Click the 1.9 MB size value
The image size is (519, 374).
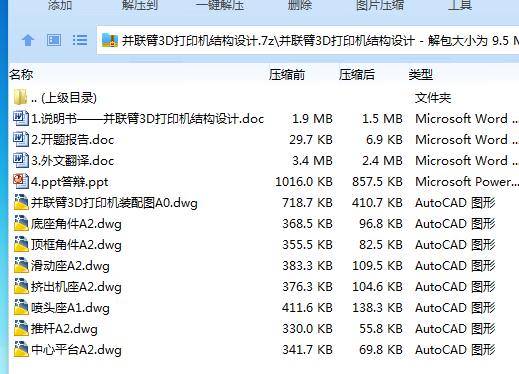pos(312,119)
